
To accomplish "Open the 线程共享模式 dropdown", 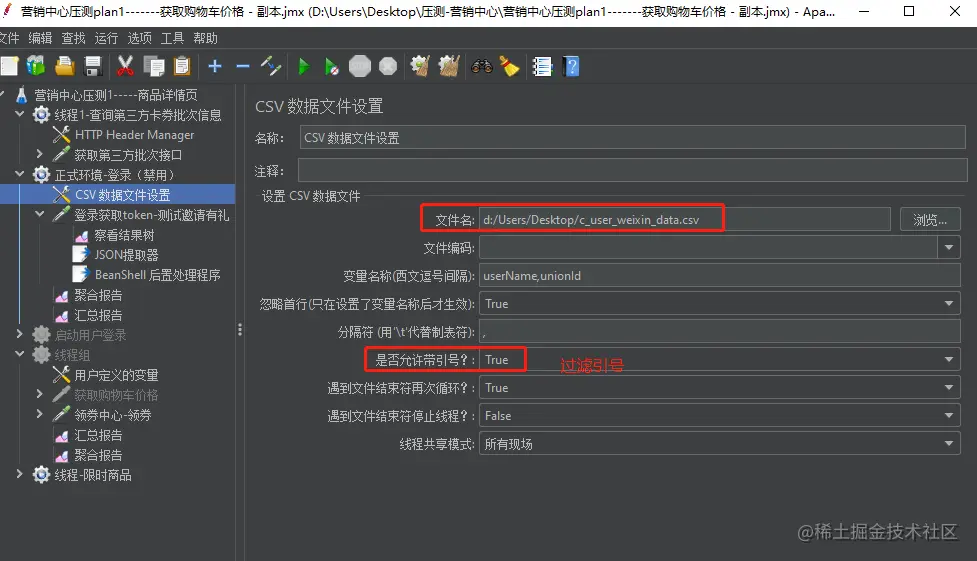I will tap(720, 444).
